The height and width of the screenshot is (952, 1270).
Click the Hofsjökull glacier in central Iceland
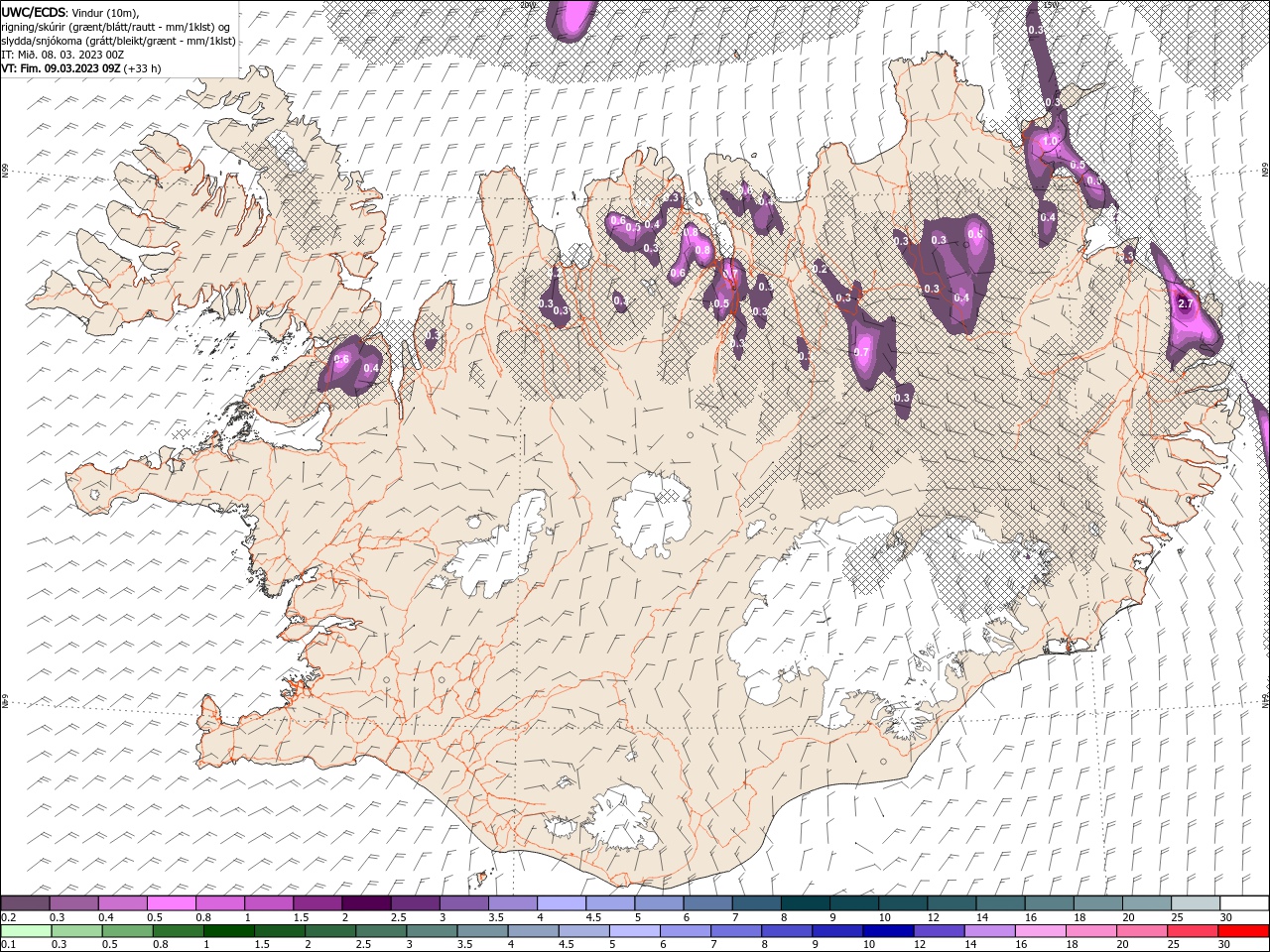pyautogui.click(x=652, y=516)
